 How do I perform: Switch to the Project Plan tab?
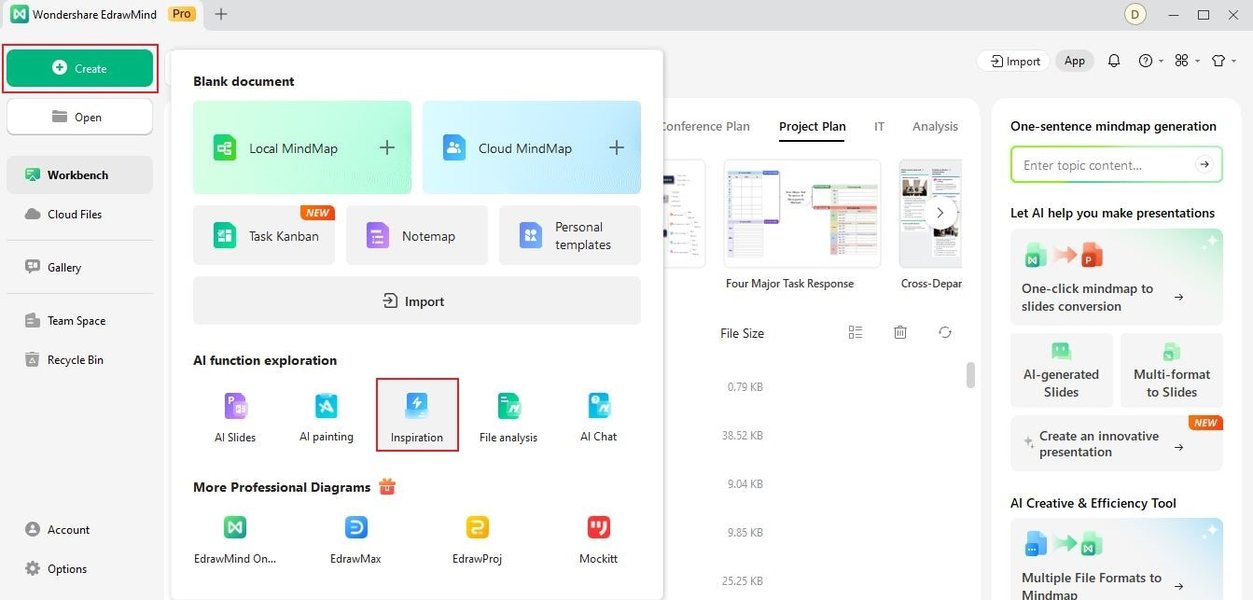tap(812, 127)
